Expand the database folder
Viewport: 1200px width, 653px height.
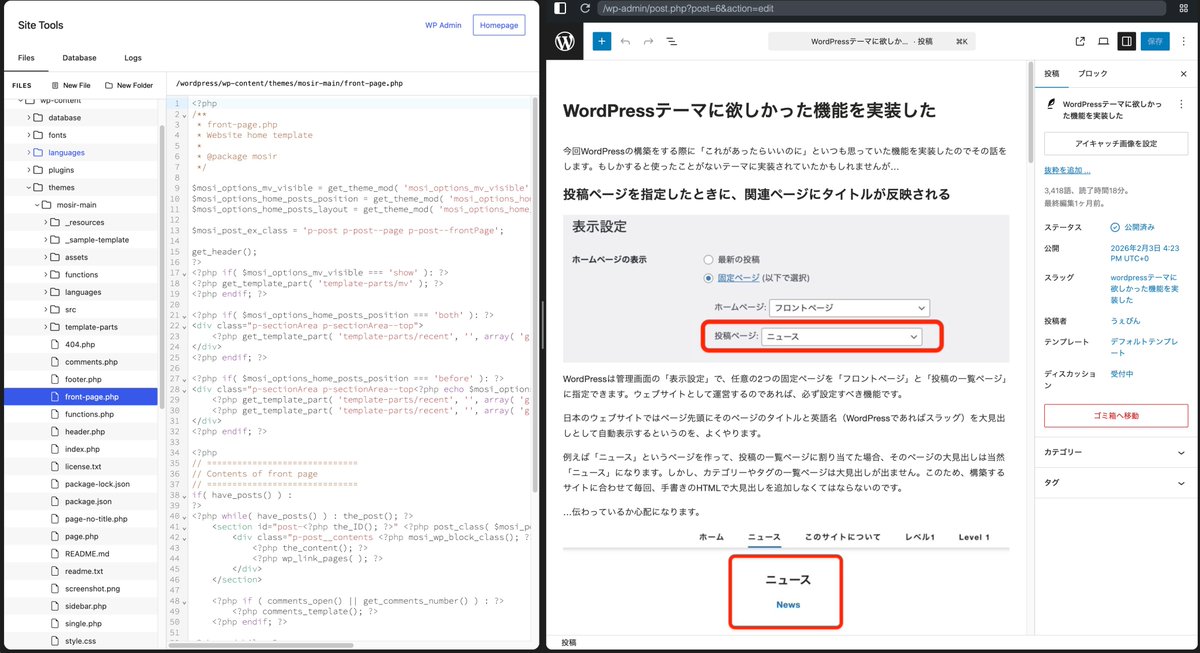[27, 118]
